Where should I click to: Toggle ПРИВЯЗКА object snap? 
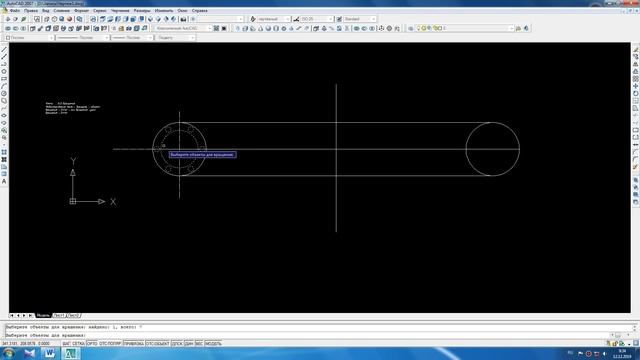tap(134, 344)
